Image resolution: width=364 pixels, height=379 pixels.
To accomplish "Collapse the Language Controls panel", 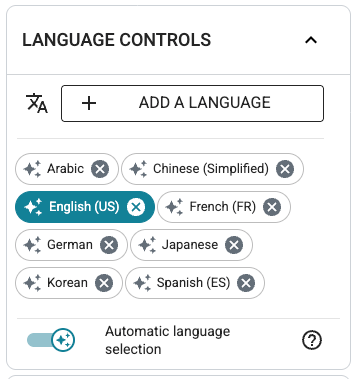I will coord(311,40).
